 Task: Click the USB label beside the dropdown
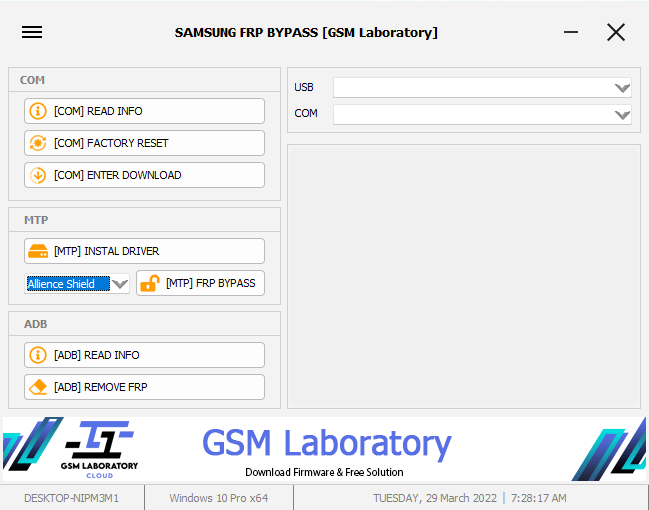click(x=304, y=87)
